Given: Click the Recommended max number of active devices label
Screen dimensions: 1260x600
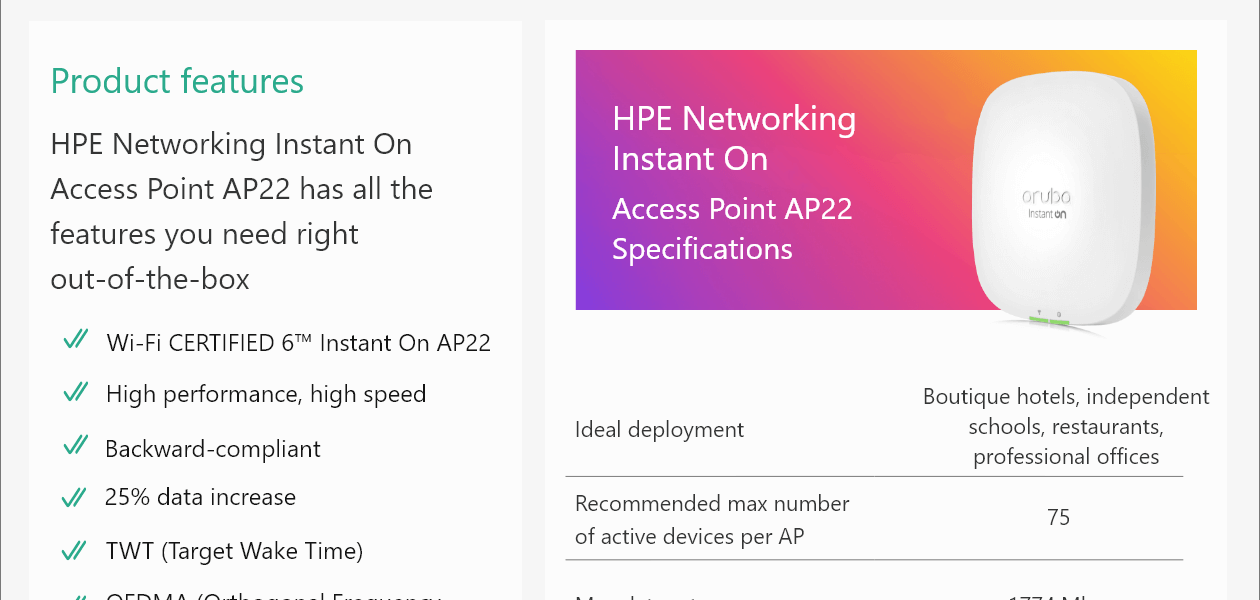Looking at the screenshot, I should [712, 520].
